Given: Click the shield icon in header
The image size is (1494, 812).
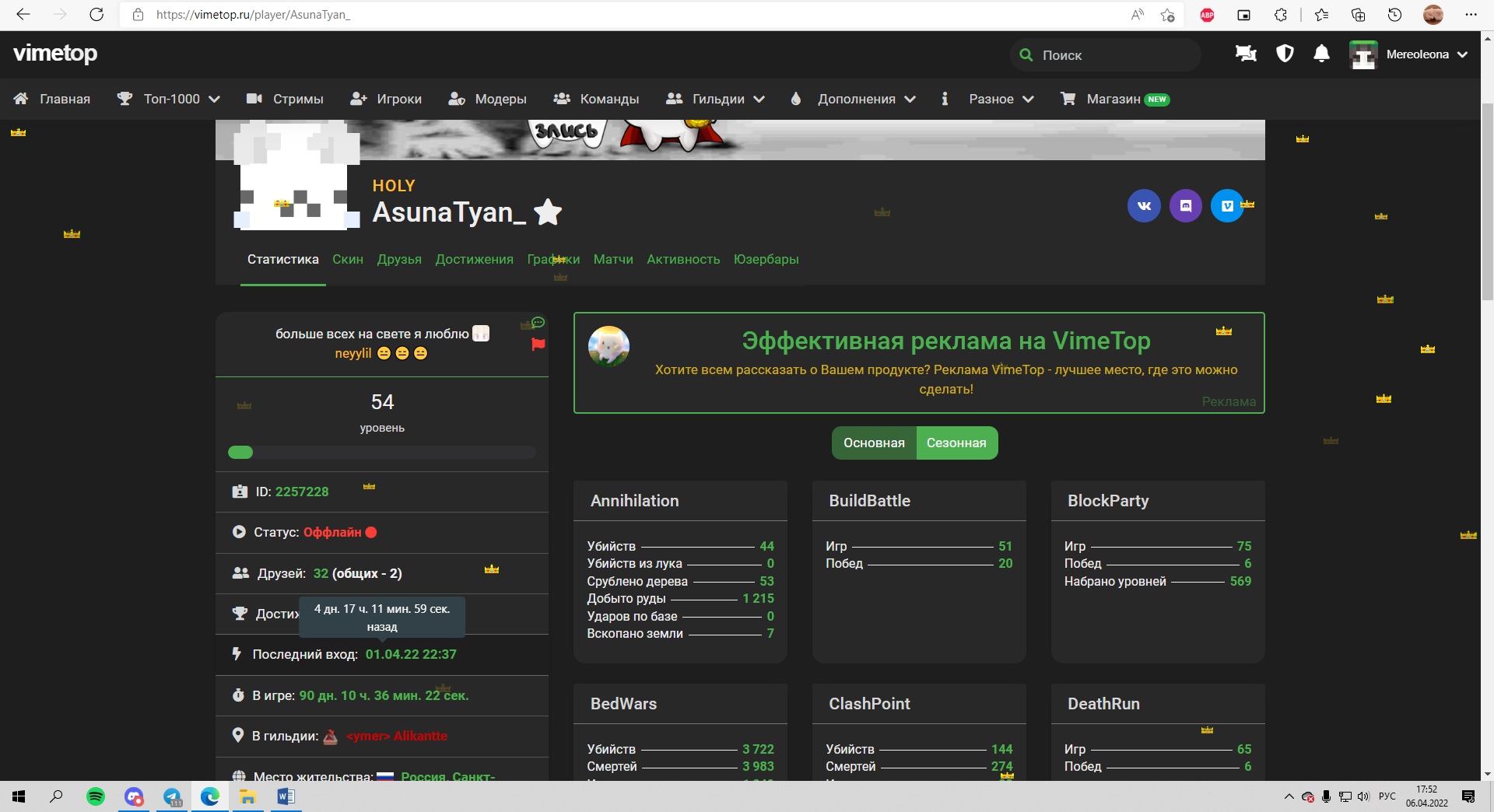Looking at the screenshot, I should [x=1285, y=54].
